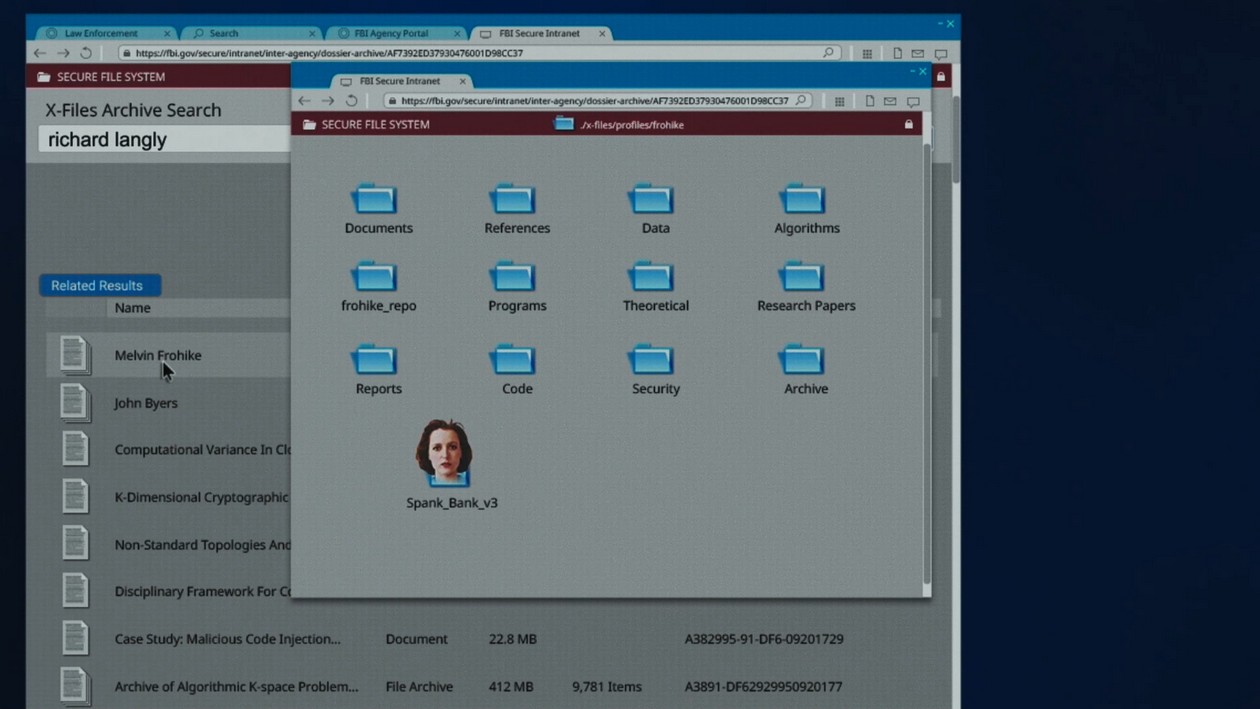Open Disciplinary Framework result
Screen dimensions: 1260x709
[202, 591]
